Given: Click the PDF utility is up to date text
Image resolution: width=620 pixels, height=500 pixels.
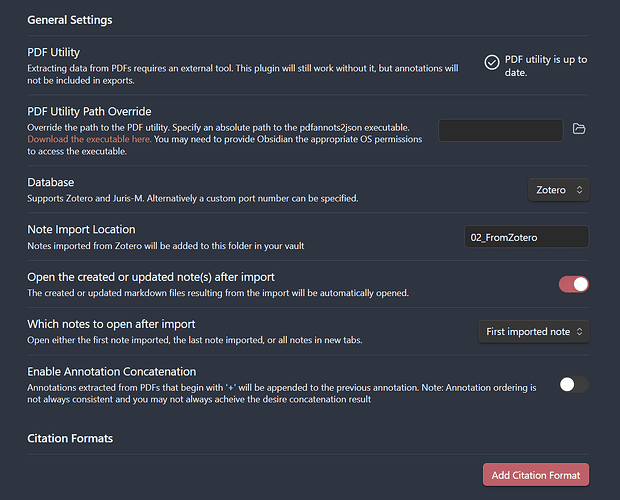Looking at the screenshot, I should pyautogui.click(x=546, y=66).
